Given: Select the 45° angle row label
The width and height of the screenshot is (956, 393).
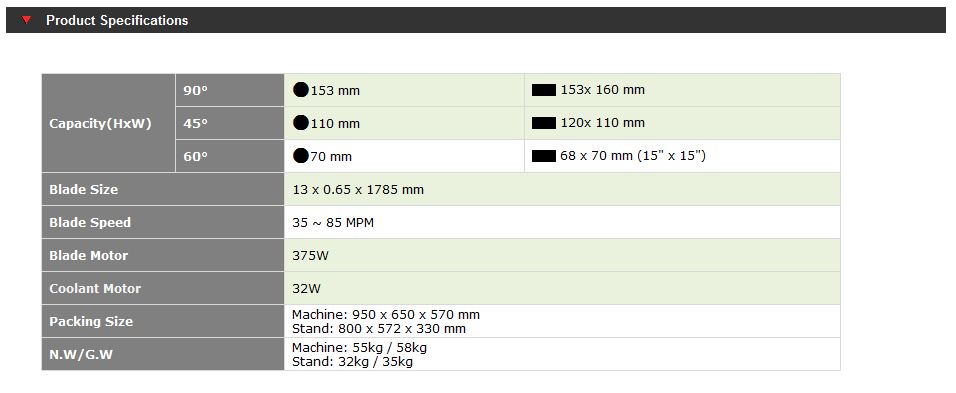Looking at the screenshot, I should pos(230,123).
